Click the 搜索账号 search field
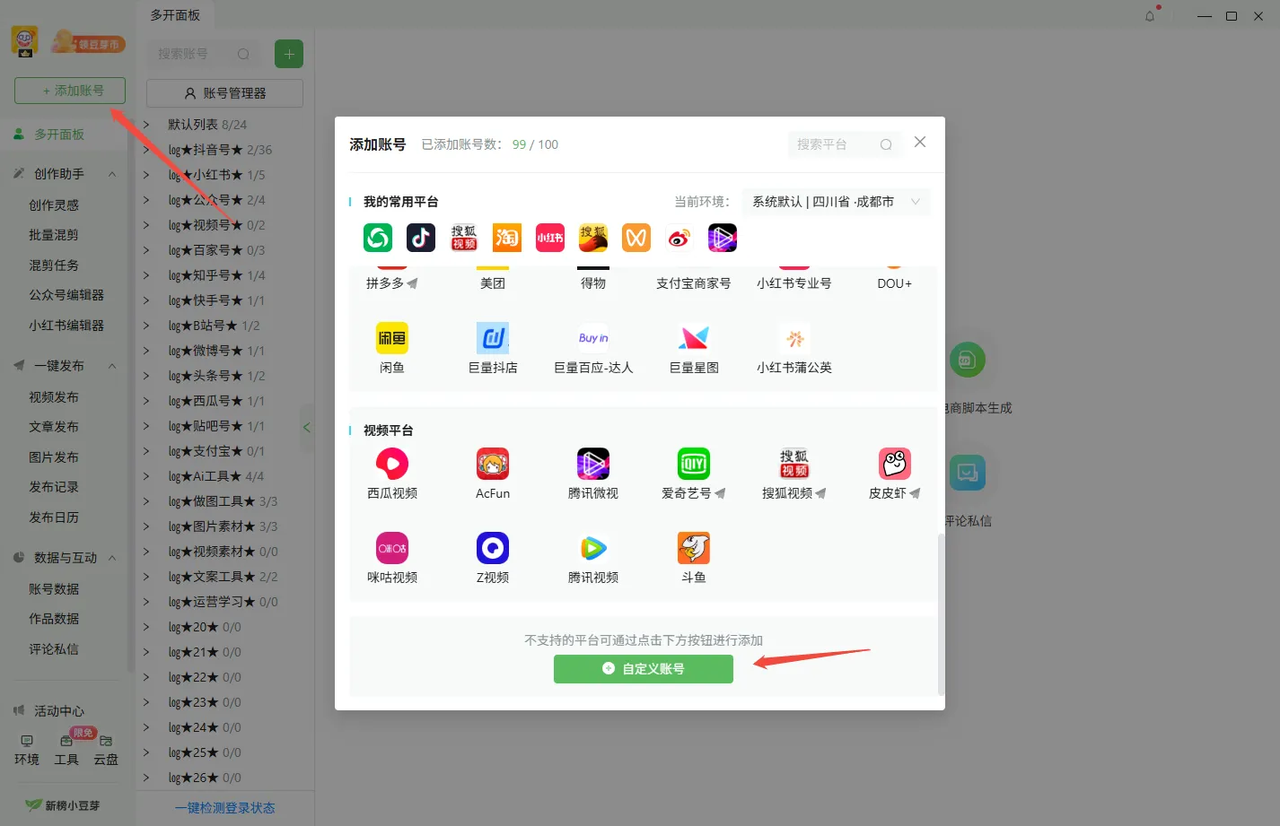This screenshot has width=1280, height=826. coord(204,54)
